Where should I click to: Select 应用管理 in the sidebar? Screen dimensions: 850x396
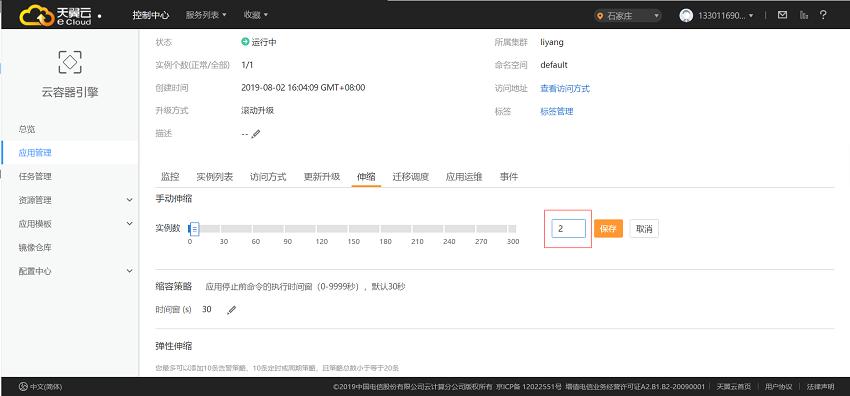(x=70, y=153)
